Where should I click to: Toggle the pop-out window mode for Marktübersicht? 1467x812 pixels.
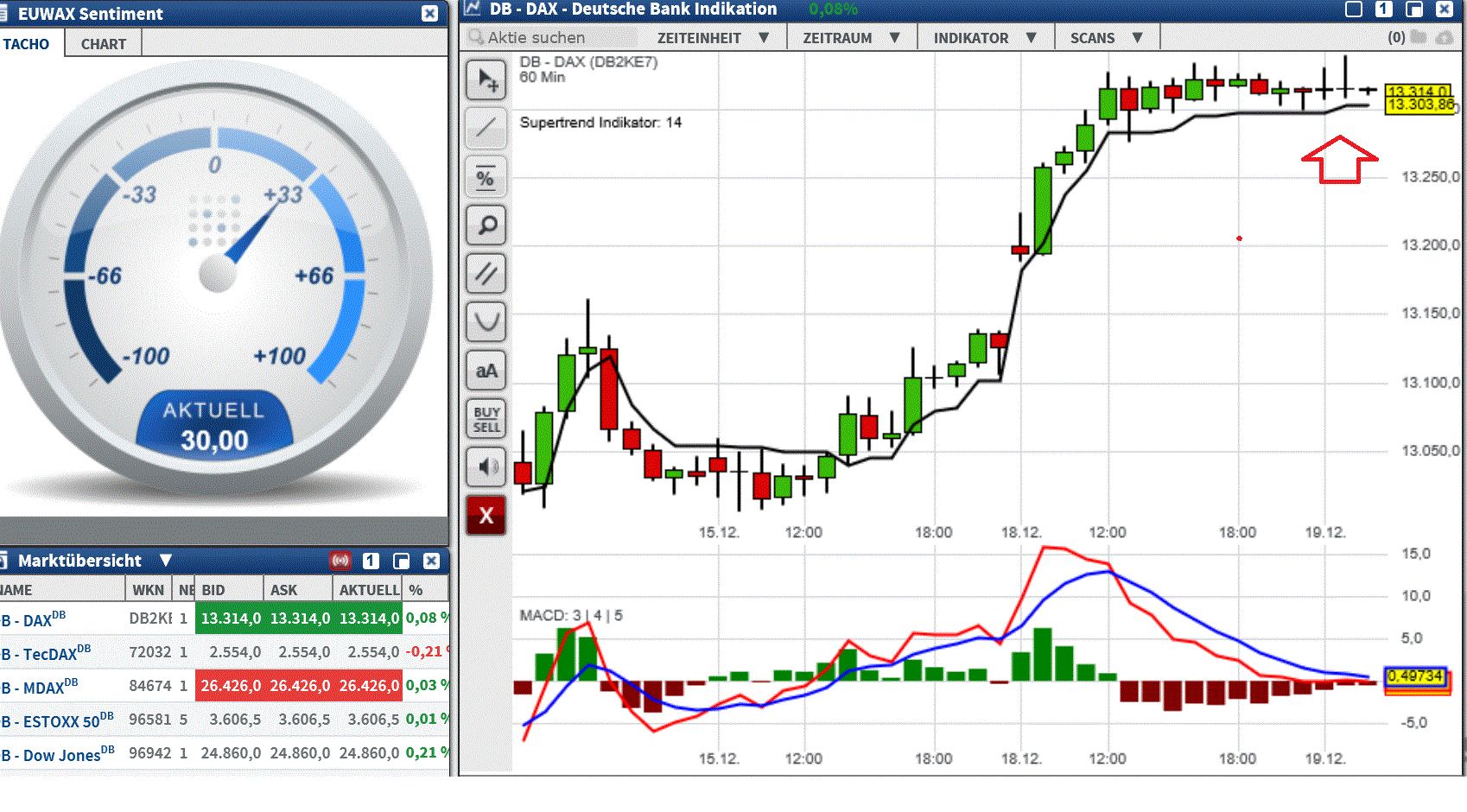(401, 560)
